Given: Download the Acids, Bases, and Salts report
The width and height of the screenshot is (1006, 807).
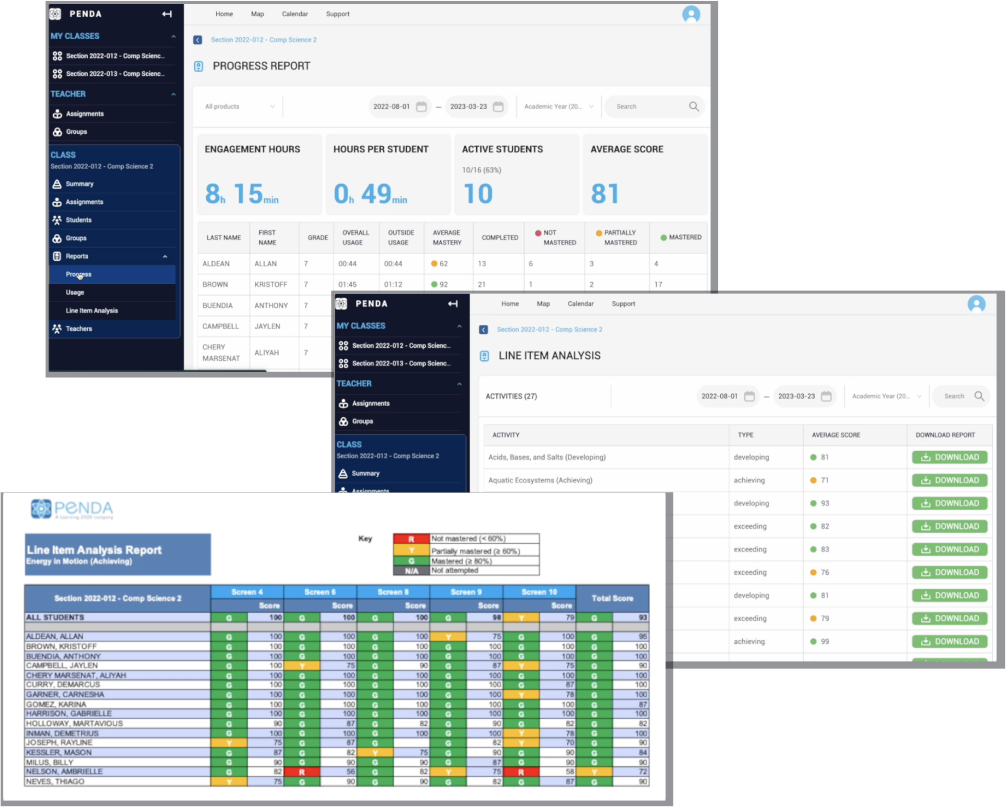Looking at the screenshot, I should 950,457.
